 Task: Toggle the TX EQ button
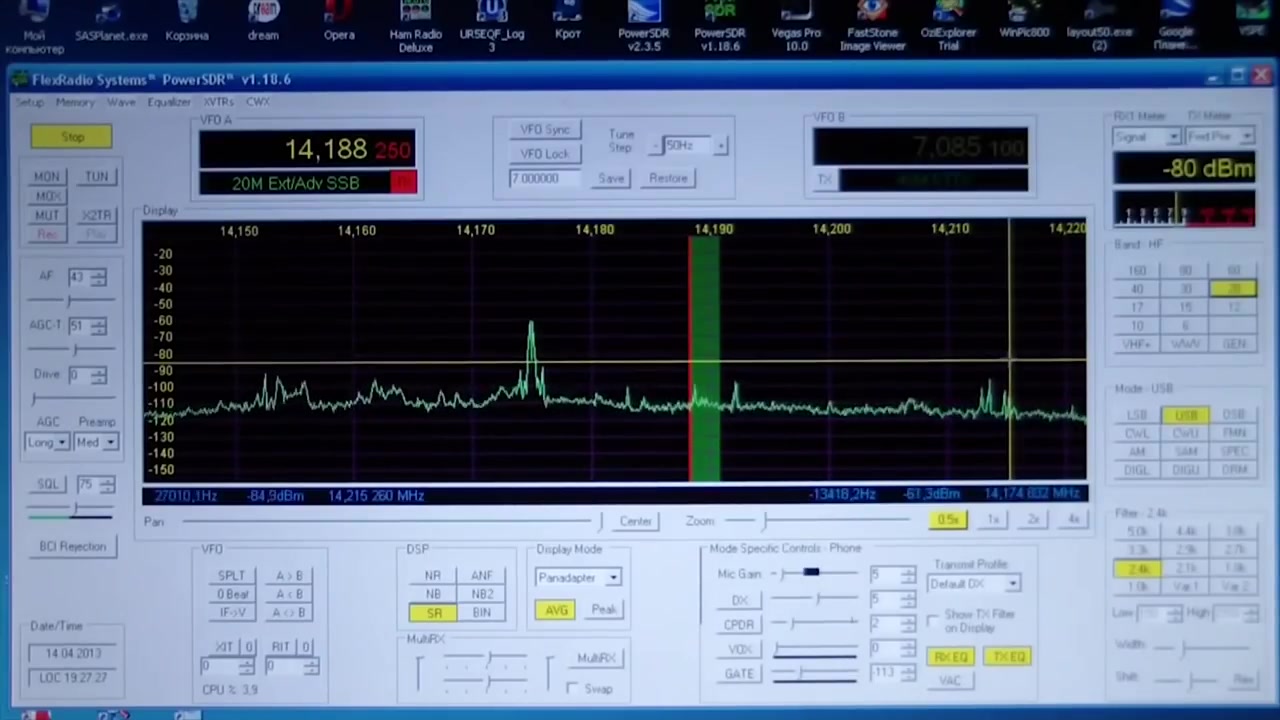tap(1008, 657)
